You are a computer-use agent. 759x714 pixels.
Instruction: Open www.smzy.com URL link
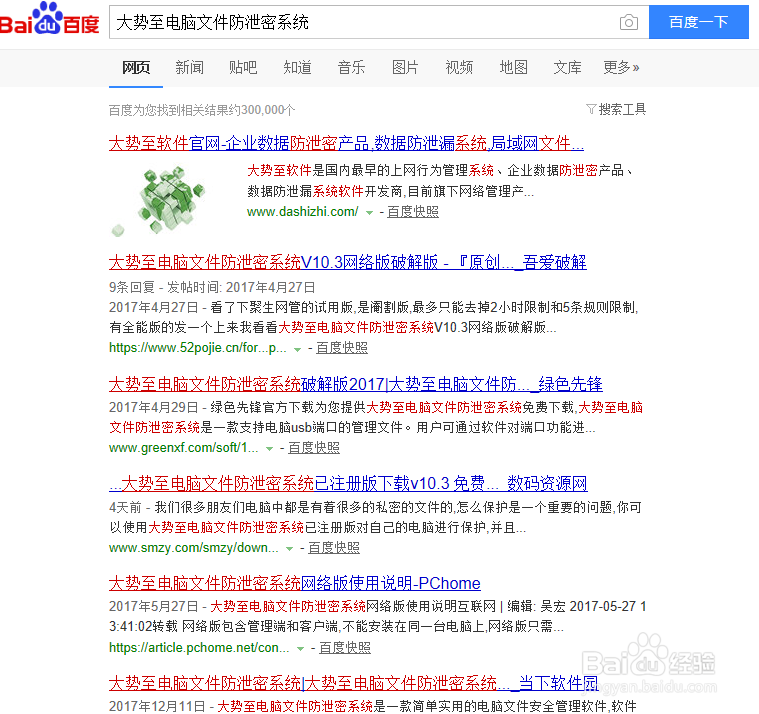194,547
